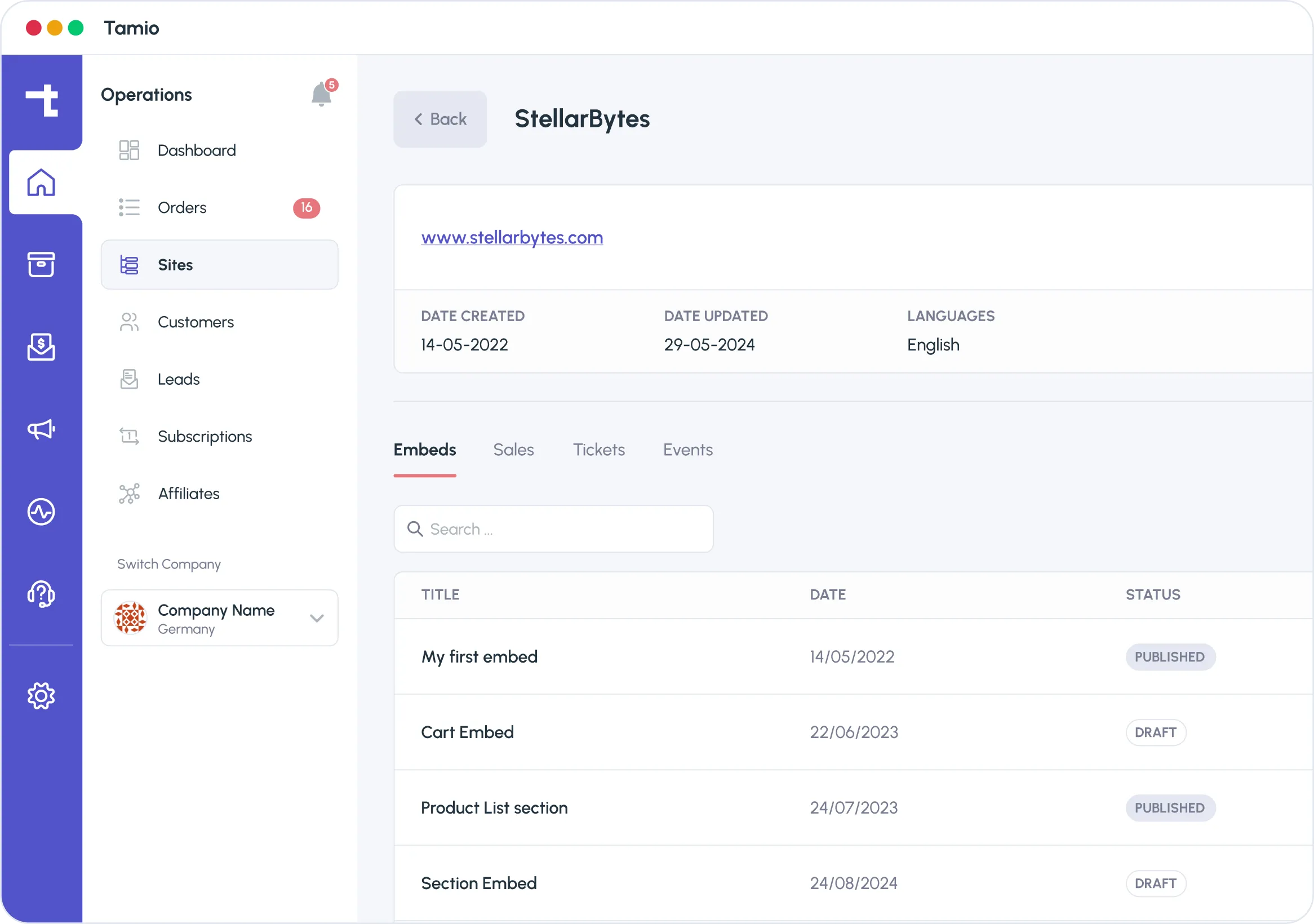Open the headset support icon
The width and height of the screenshot is (1314, 924).
point(41,594)
